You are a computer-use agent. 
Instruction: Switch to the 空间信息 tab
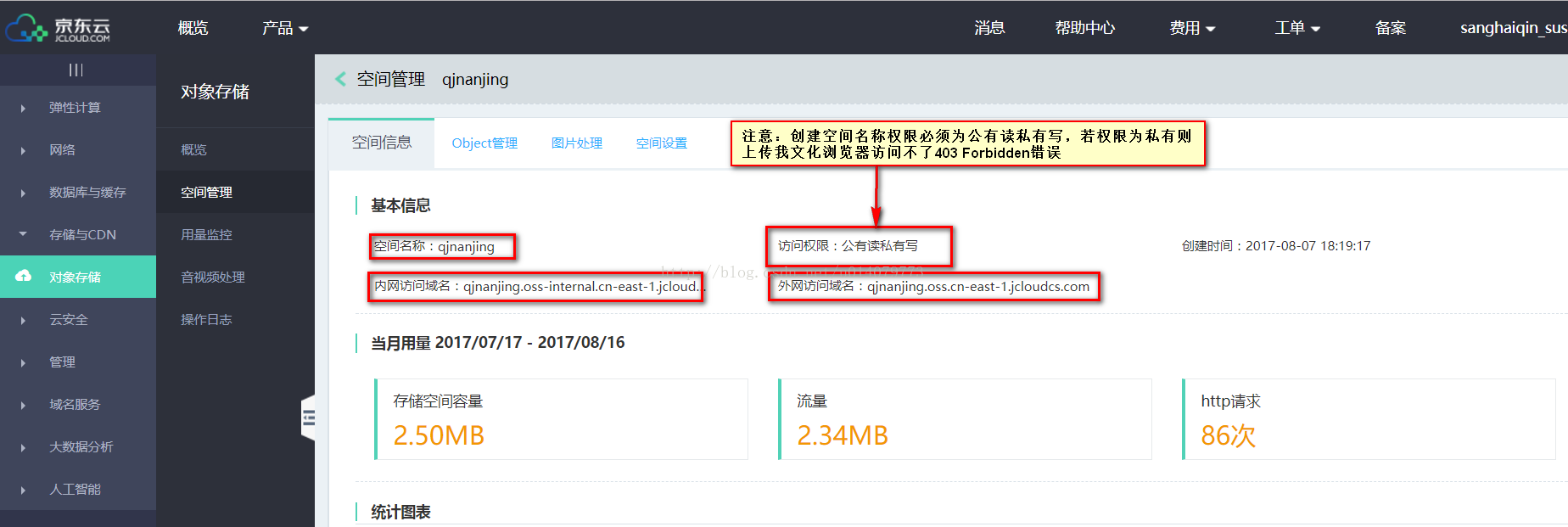coord(382,143)
